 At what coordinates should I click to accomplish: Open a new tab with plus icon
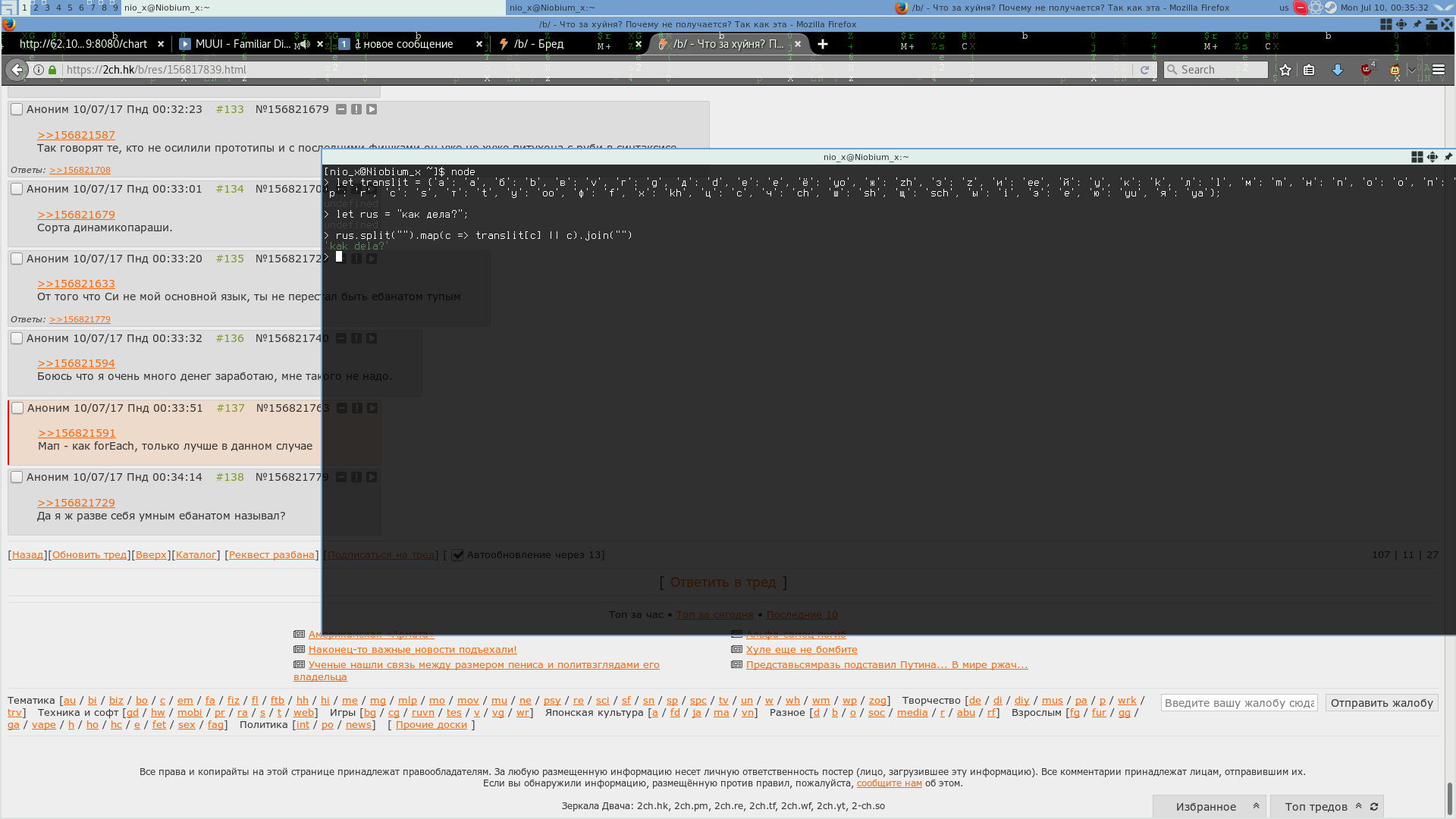[x=823, y=44]
